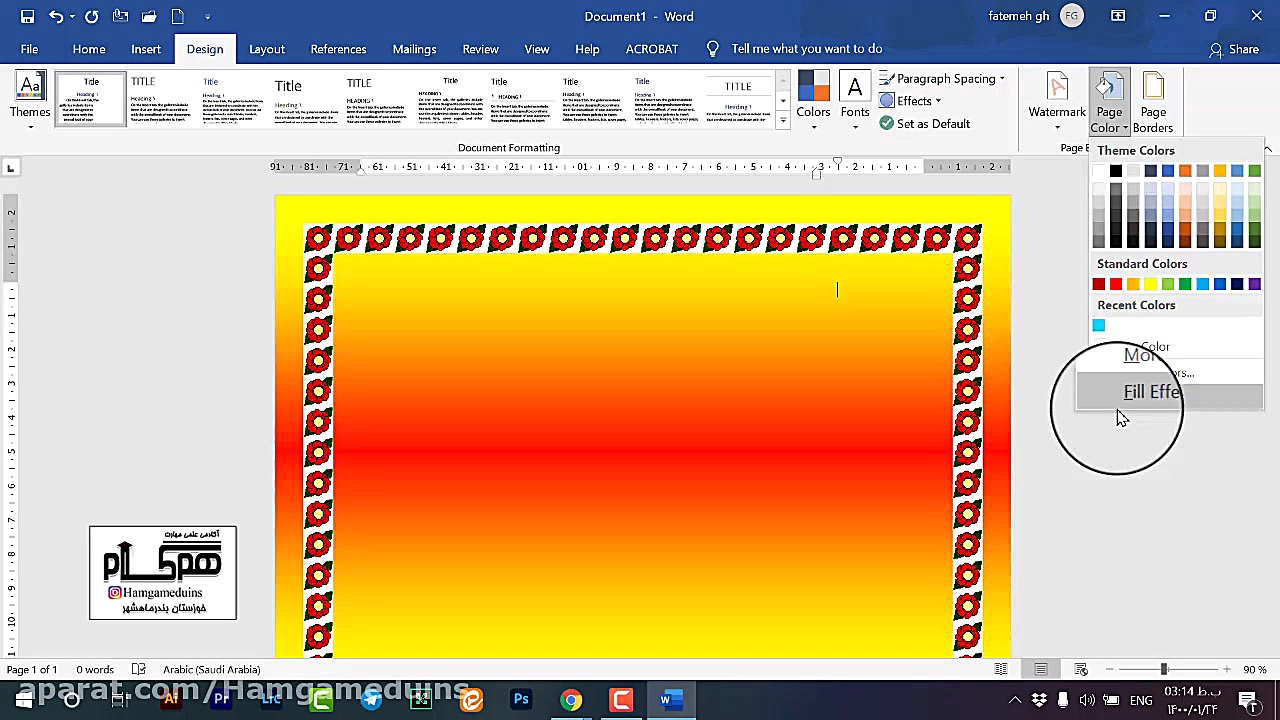Open Photoshop from the taskbar
The width and height of the screenshot is (1280, 720).
[521, 699]
